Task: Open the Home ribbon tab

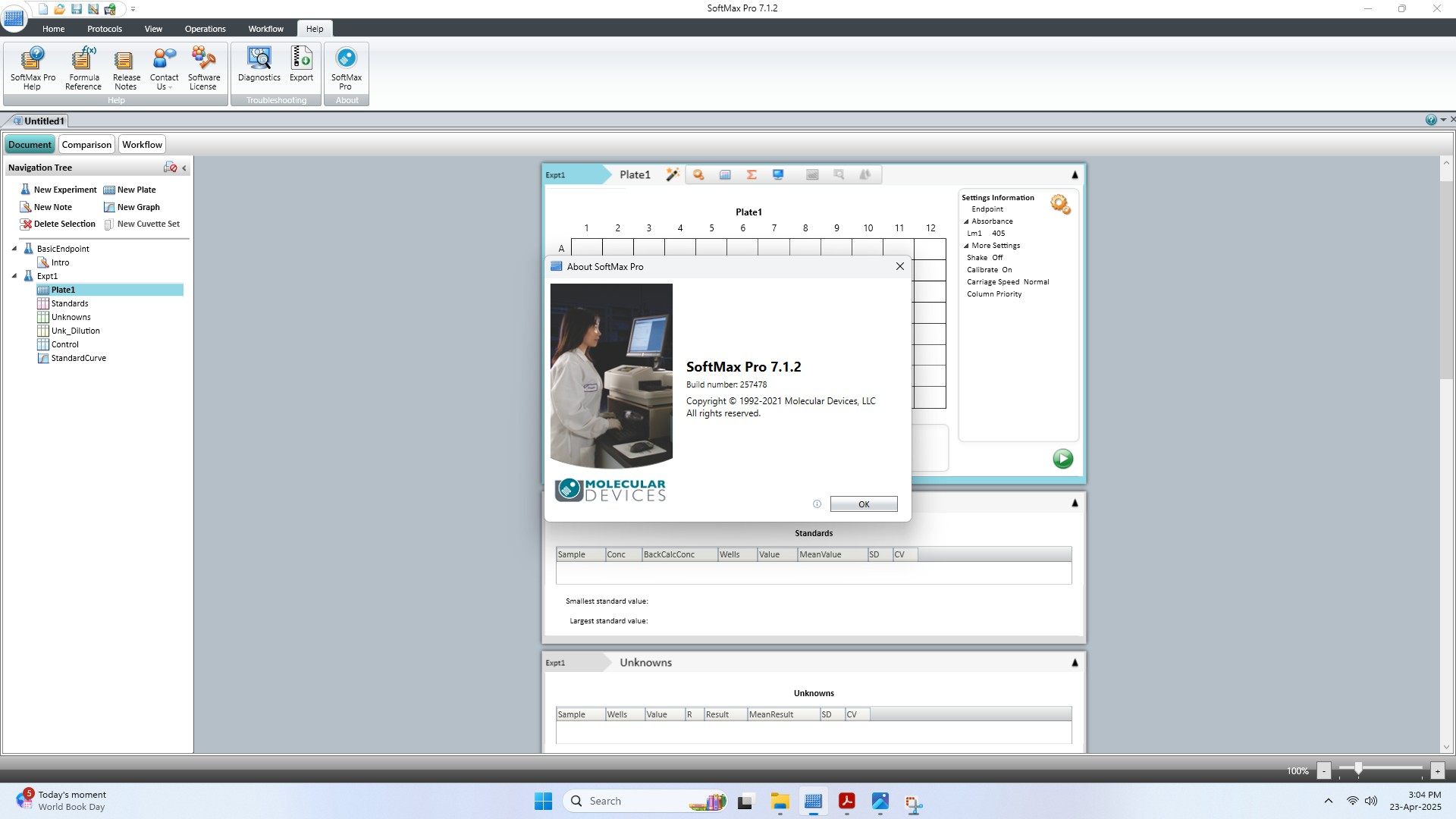Action: point(53,29)
